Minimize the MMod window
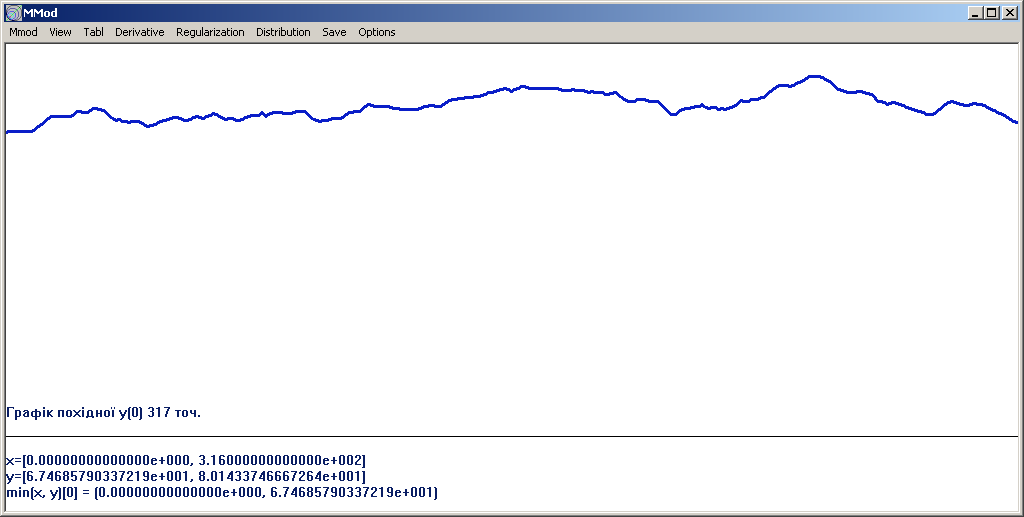 (x=976, y=13)
